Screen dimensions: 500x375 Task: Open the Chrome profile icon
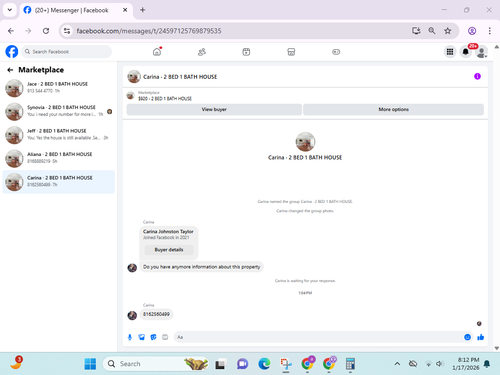pyautogui.click(x=472, y=31)
